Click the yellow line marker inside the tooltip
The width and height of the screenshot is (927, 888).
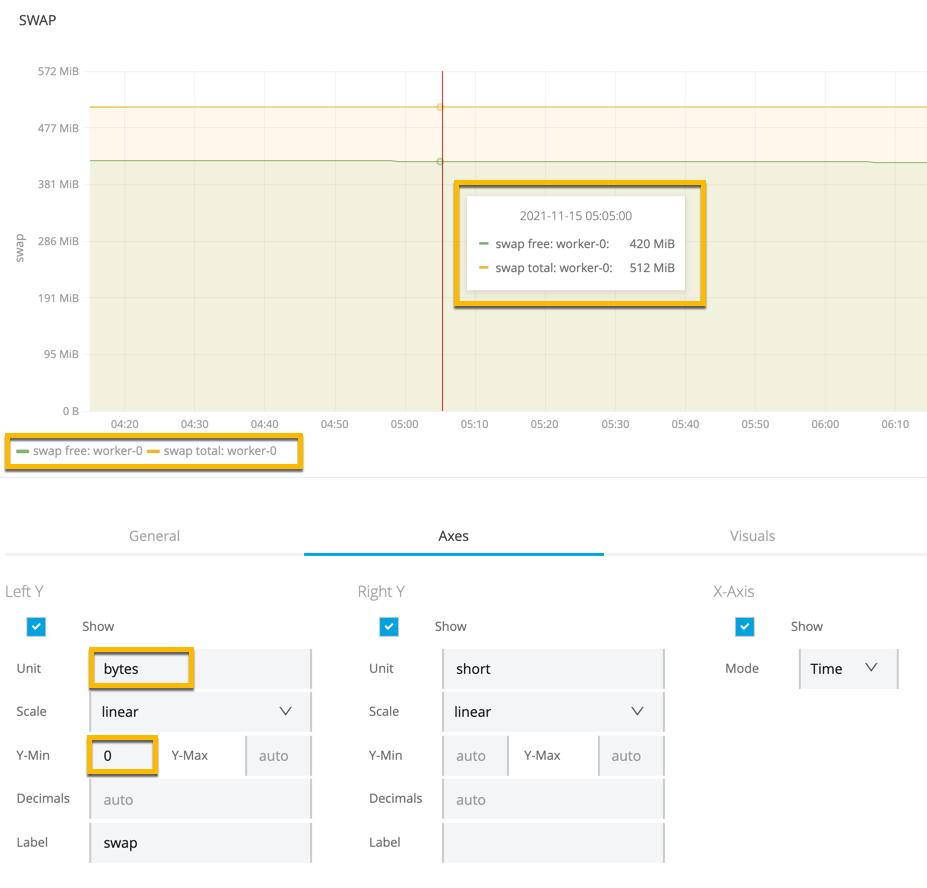[486, 267]
